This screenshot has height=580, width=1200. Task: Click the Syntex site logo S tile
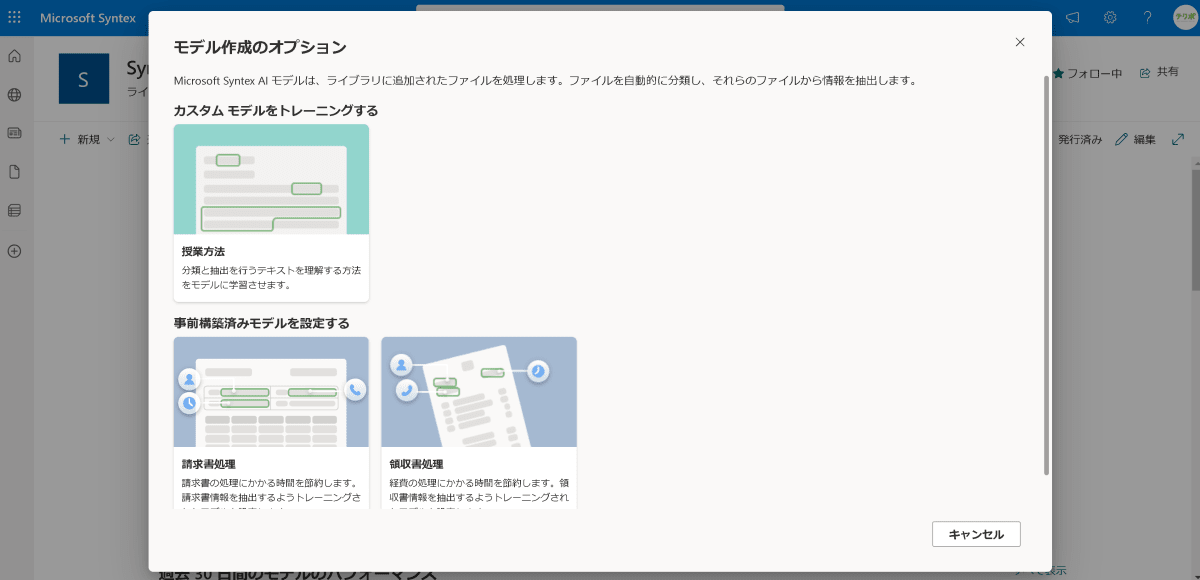point(84,79)
